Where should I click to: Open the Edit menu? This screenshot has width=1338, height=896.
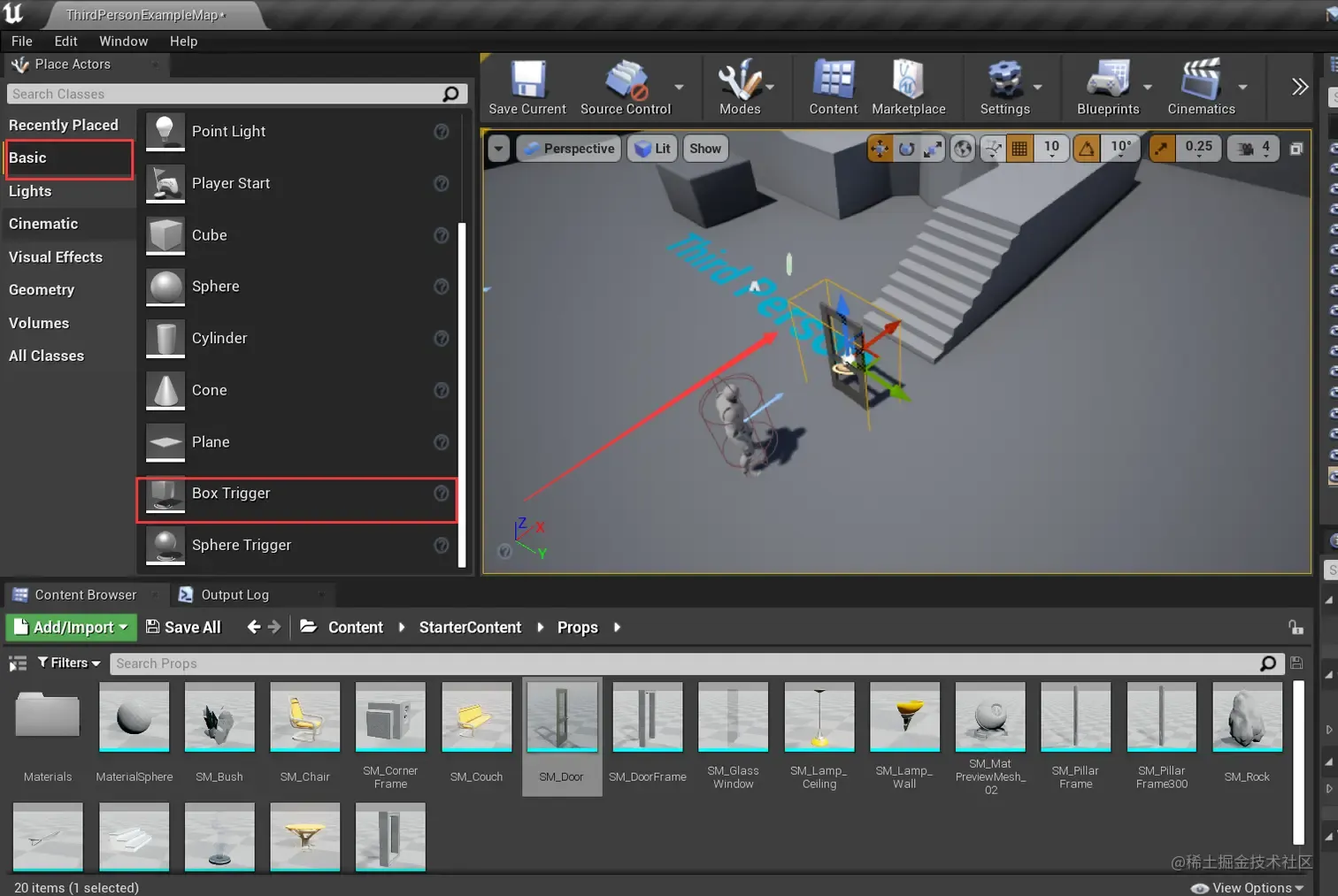(65, 41)
